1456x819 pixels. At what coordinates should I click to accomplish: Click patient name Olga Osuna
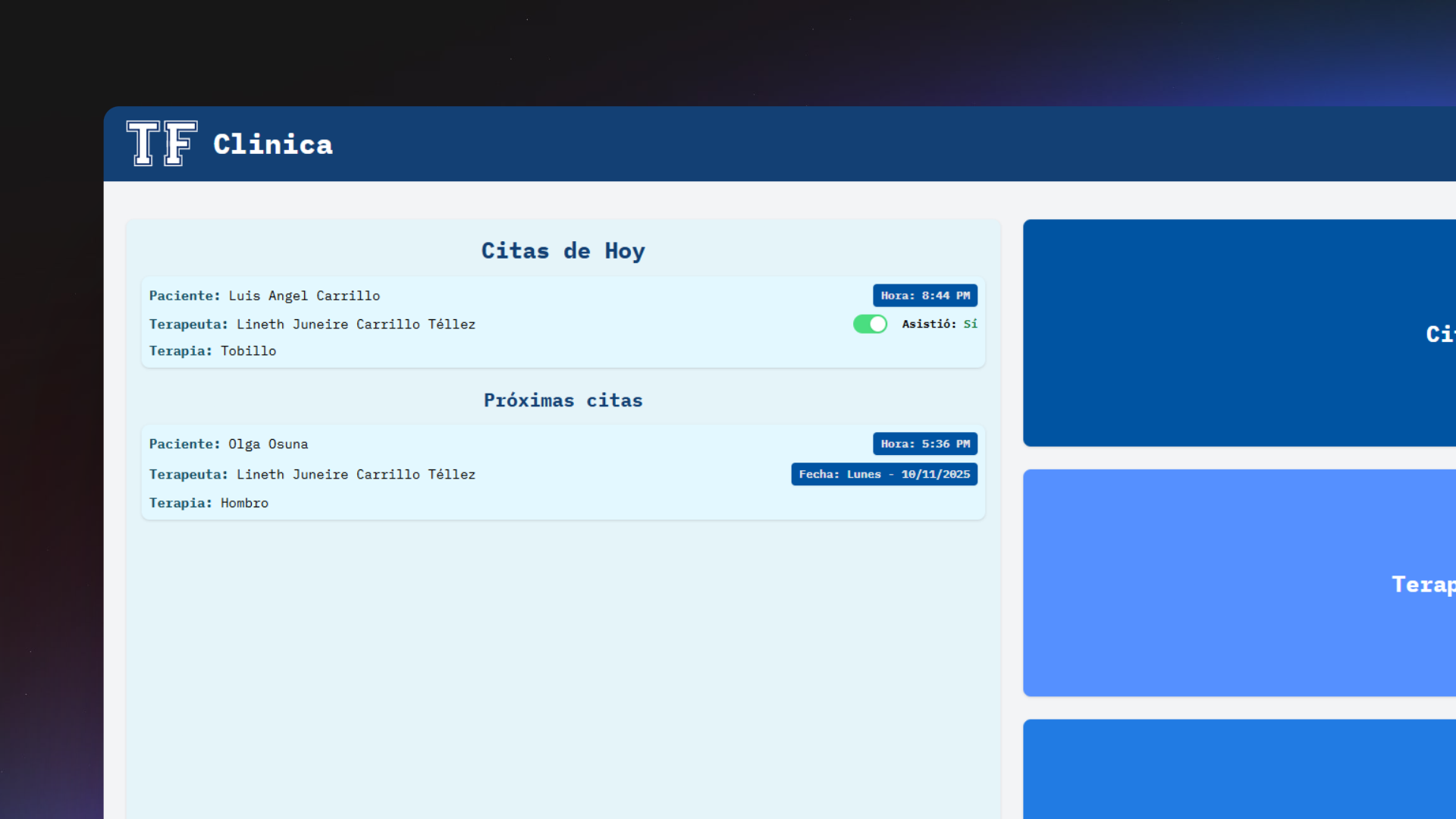coord(268,444)
